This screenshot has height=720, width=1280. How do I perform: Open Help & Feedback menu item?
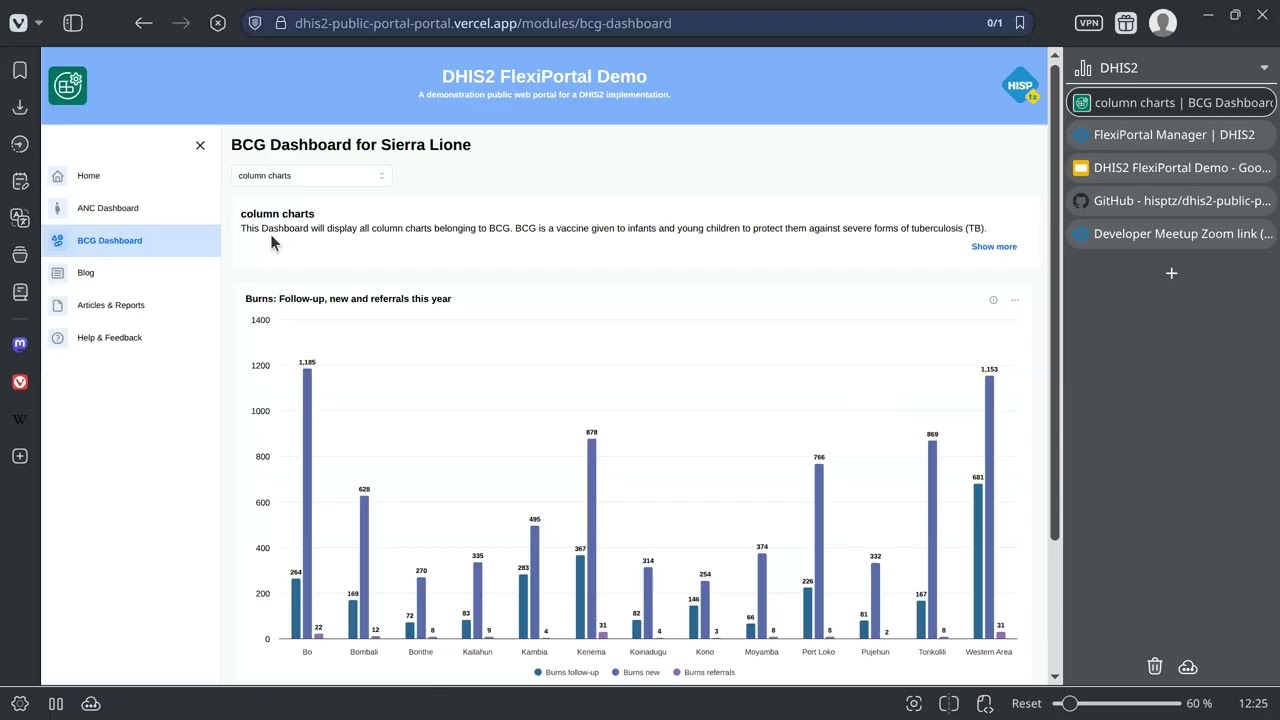click(x=131, y=338)
